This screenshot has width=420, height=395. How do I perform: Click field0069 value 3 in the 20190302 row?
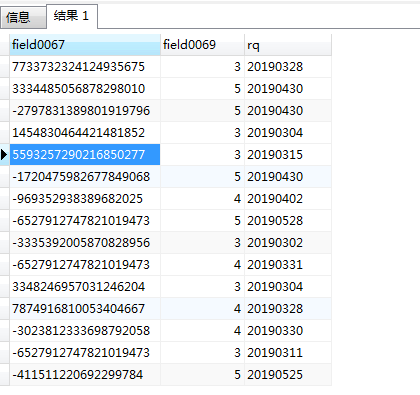point(202,243)
